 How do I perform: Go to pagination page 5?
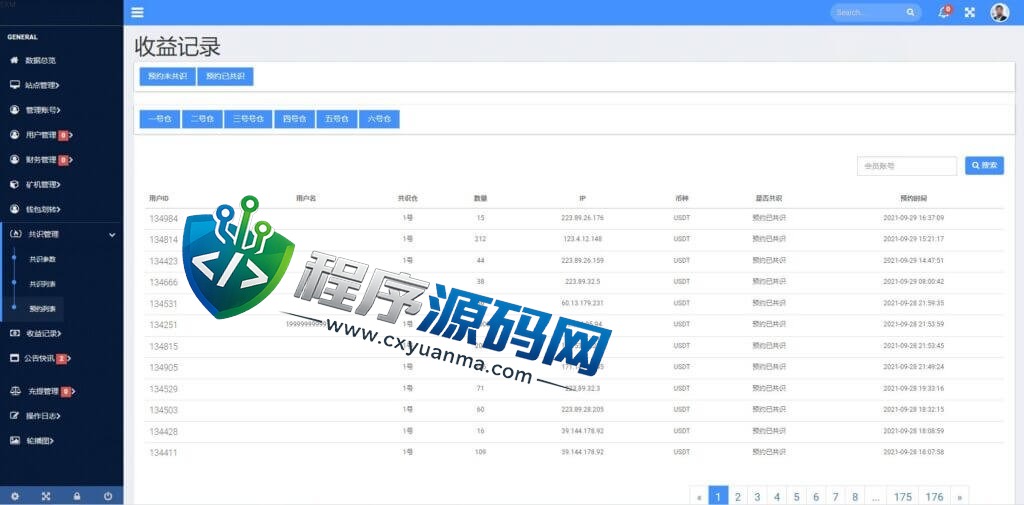tap(796, 497)
